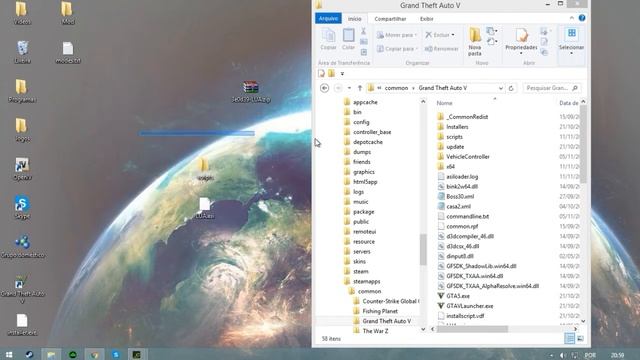640x360 pixels.
Task: Open the Arquivo menu tab
Action: [x=328, y=18]
